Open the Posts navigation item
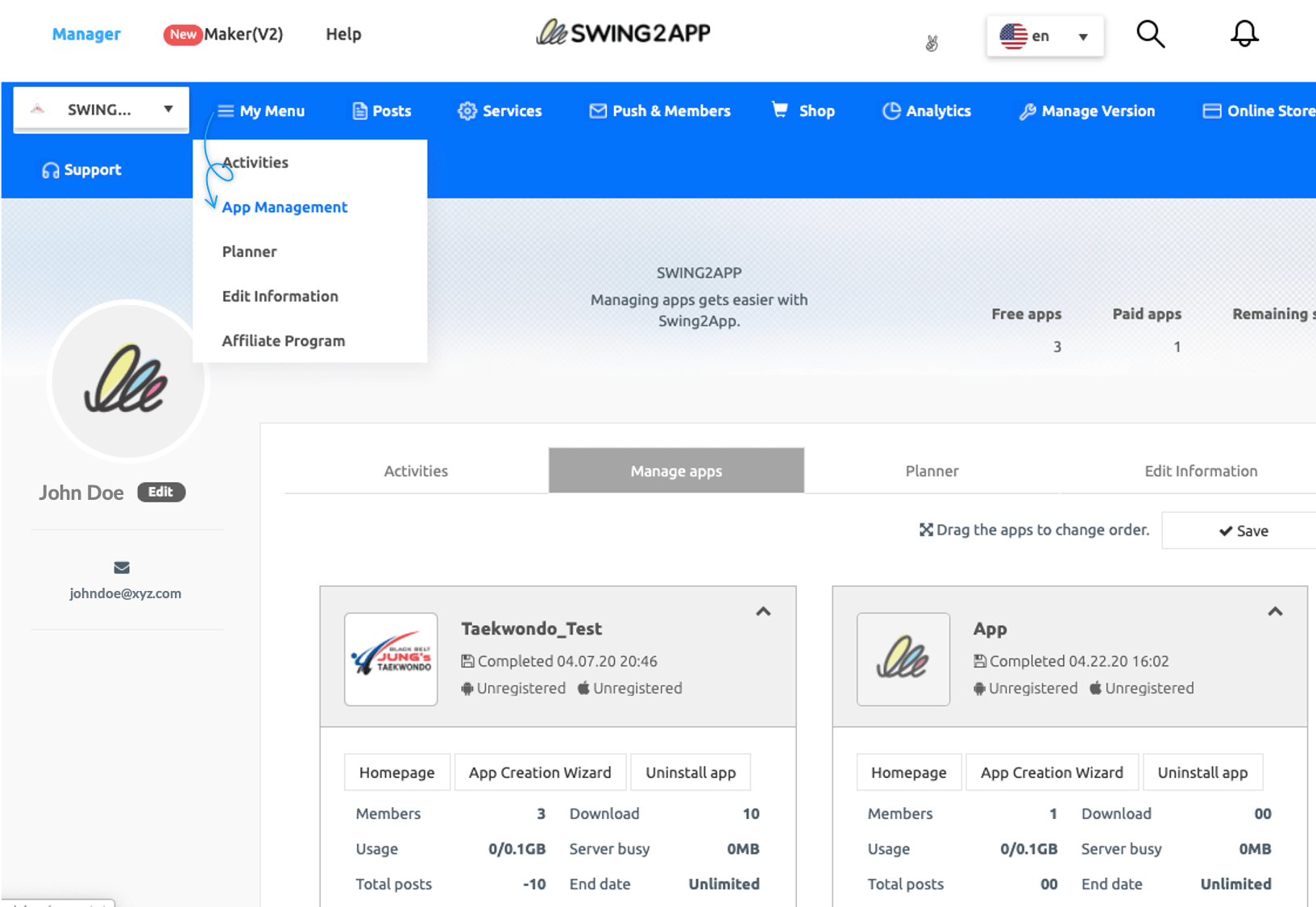 point(382,111)
